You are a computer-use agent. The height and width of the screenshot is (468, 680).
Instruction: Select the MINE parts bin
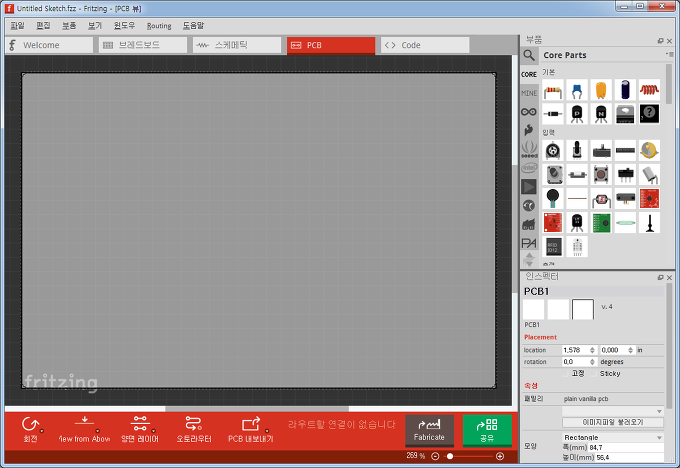coord(529,93)
